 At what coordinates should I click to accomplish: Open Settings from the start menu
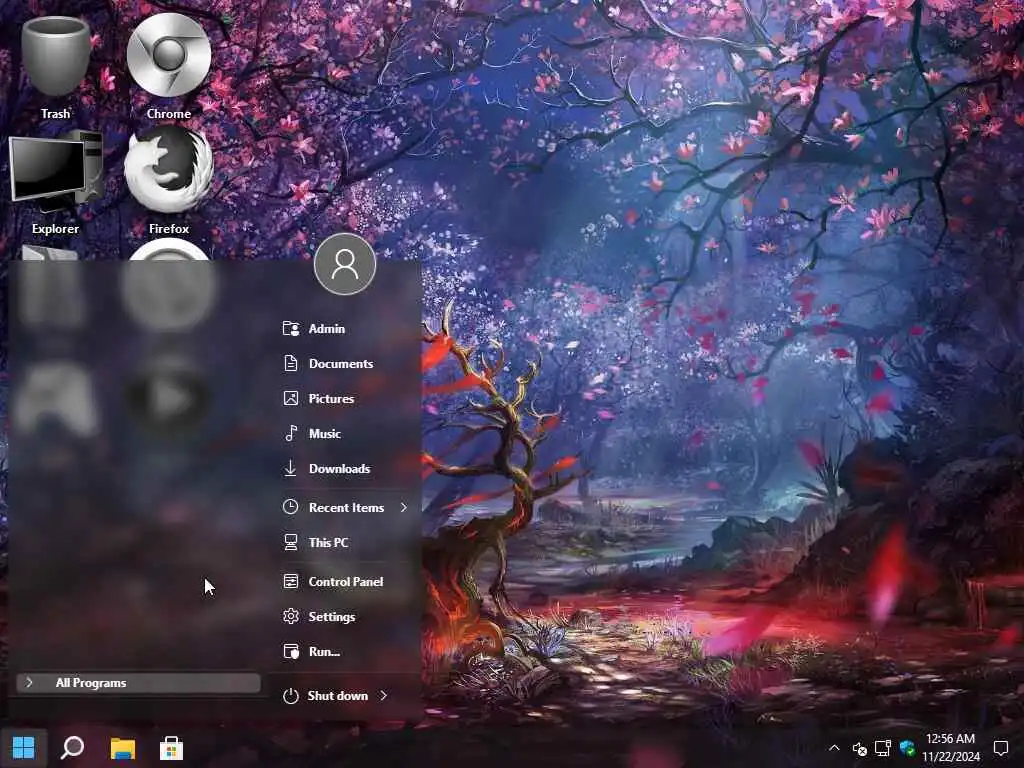point(345,616)
